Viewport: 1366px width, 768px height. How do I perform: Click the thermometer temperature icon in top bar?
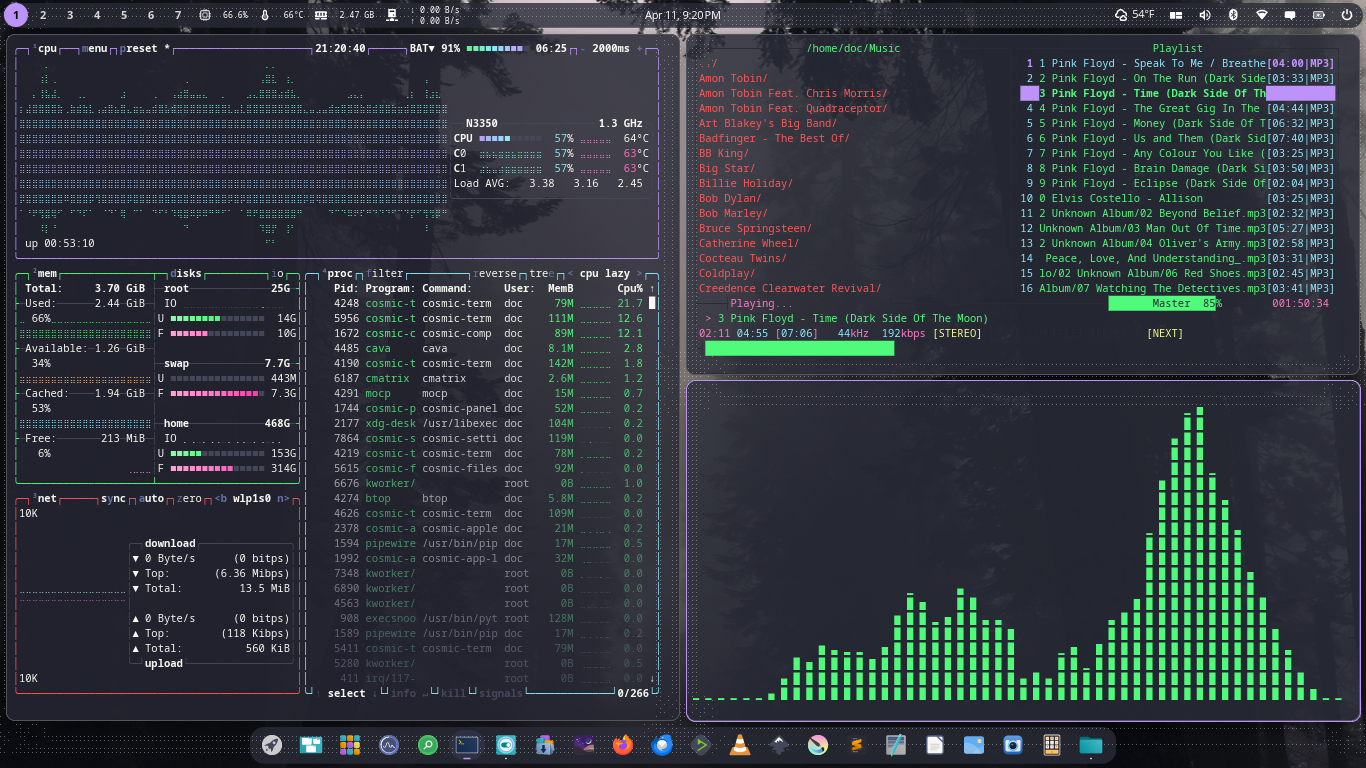pyautogui.click(x=265, y=15)
